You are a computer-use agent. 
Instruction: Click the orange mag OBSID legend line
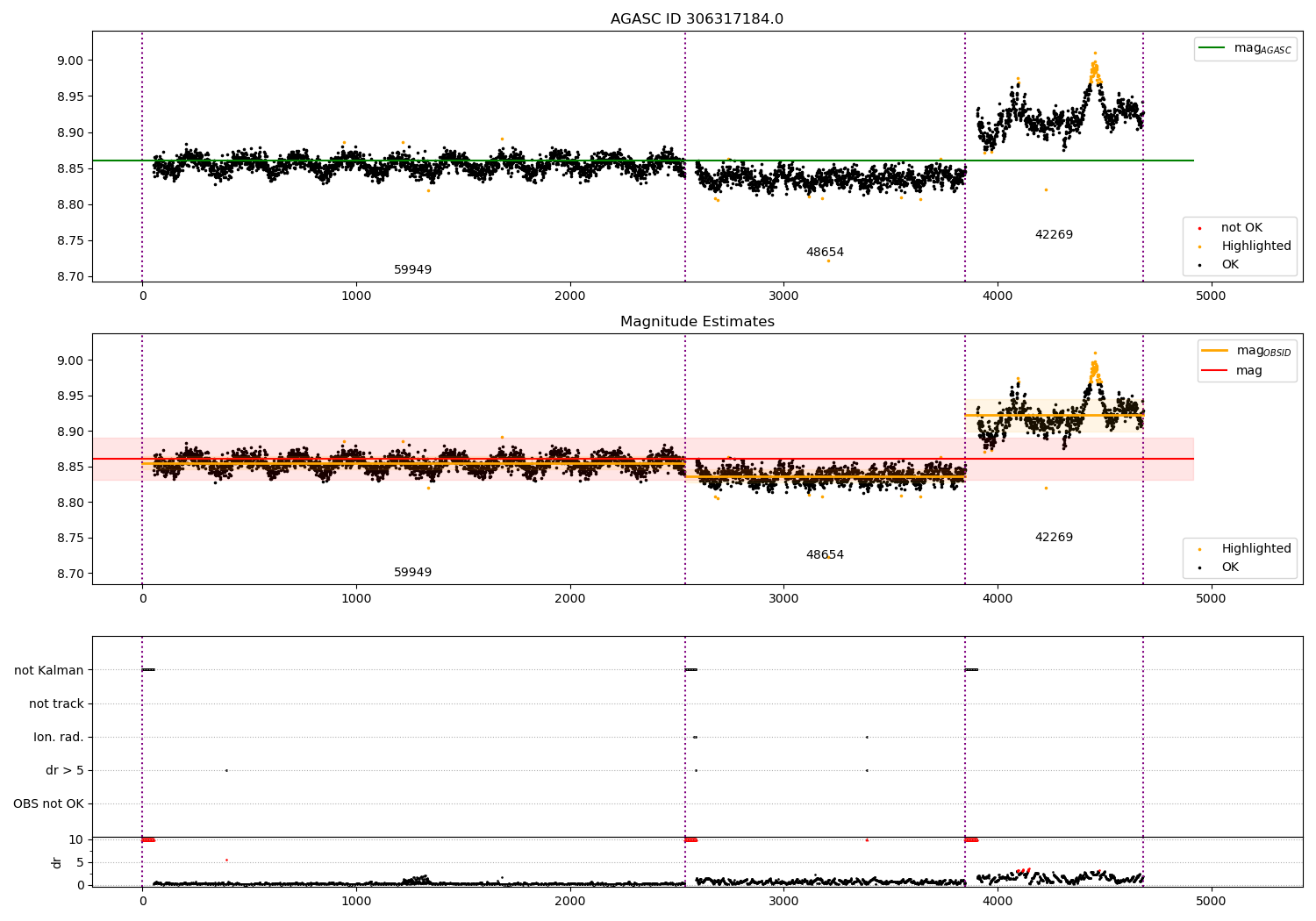point(1215,351)
